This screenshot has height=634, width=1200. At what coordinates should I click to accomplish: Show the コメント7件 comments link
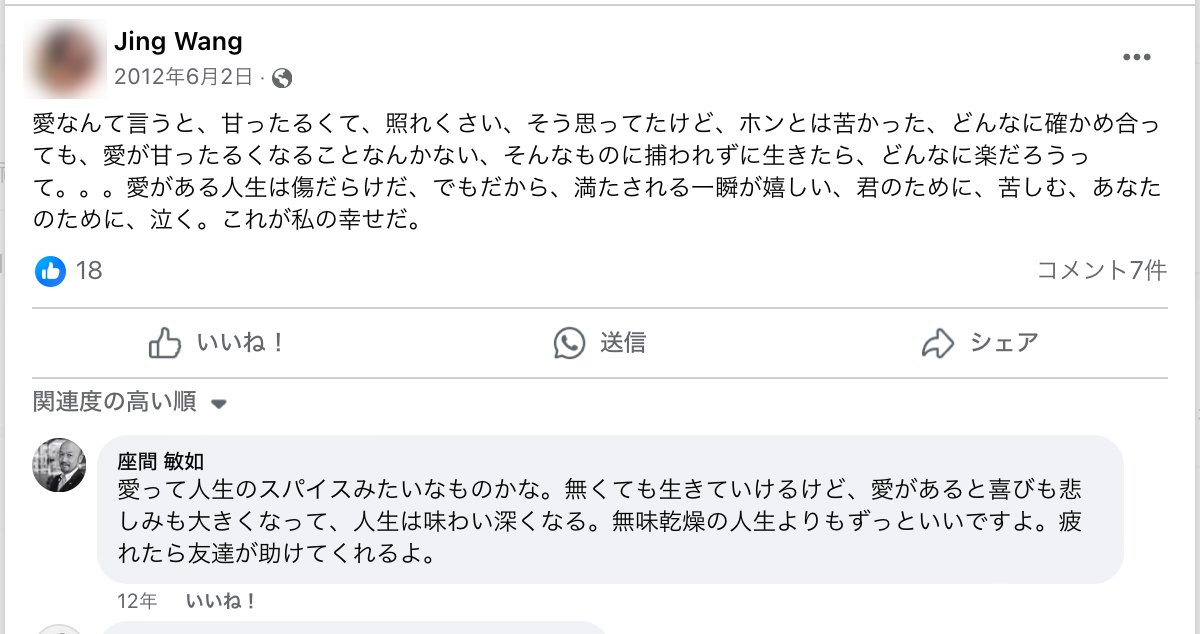pyautogui.click(x=1101, y=270)
